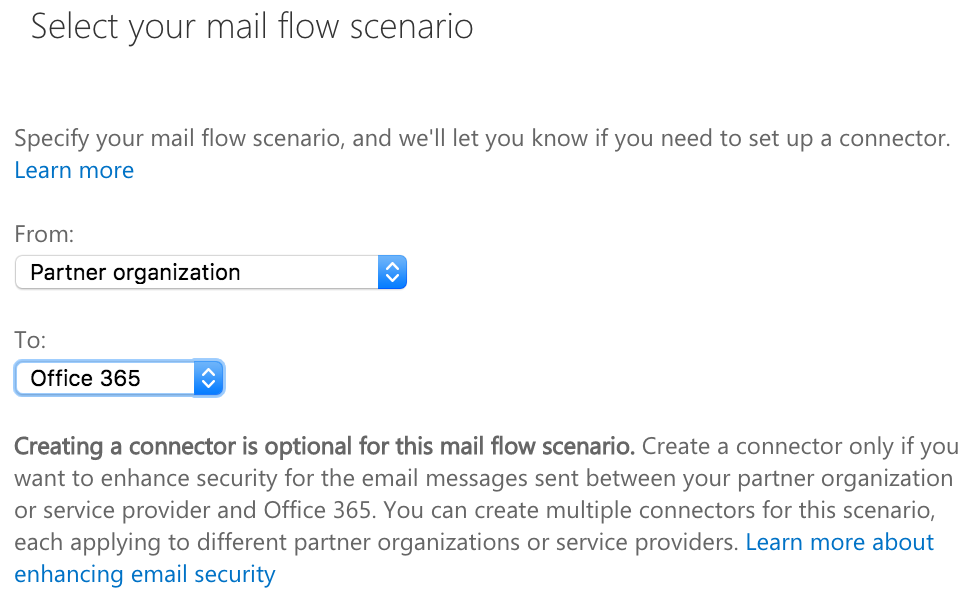Click the blue arrows on the To selector
The image size is (978, 606).
[208, 378]
